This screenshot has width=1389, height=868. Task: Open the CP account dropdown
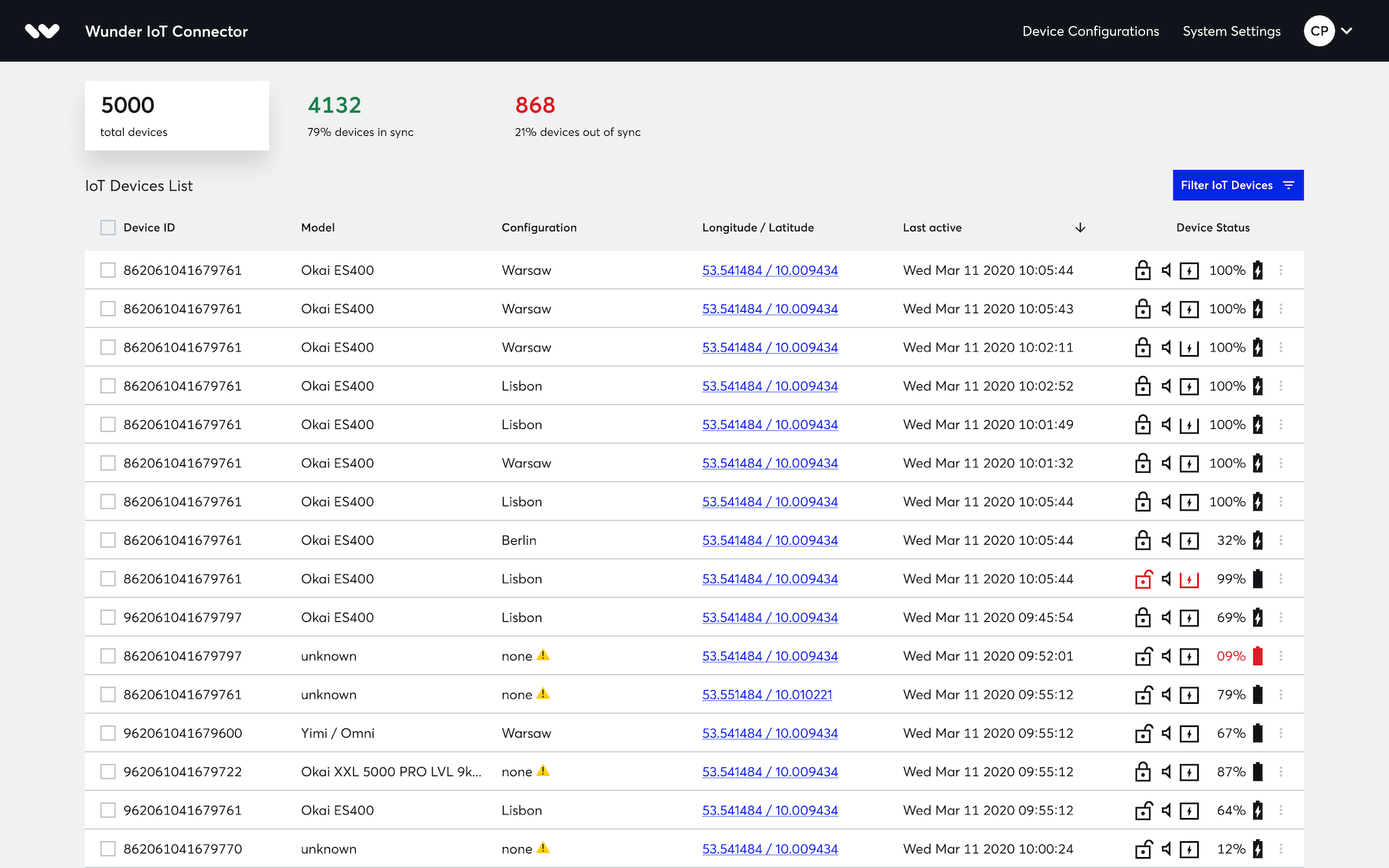point(1328,30)
